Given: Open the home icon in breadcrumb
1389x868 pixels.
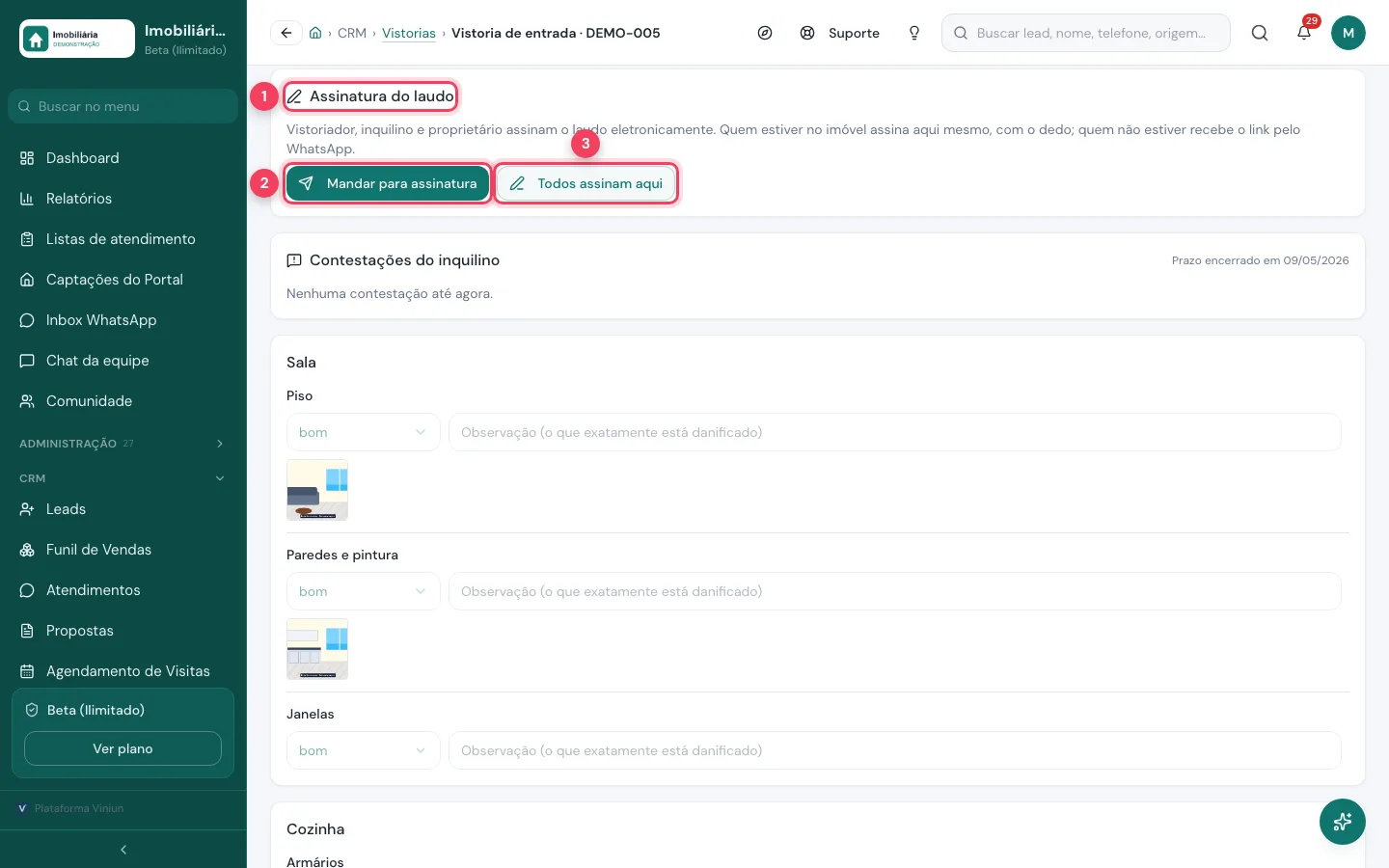Looking at the screenshot, I should pyautogui.click(x=315, y=33).
